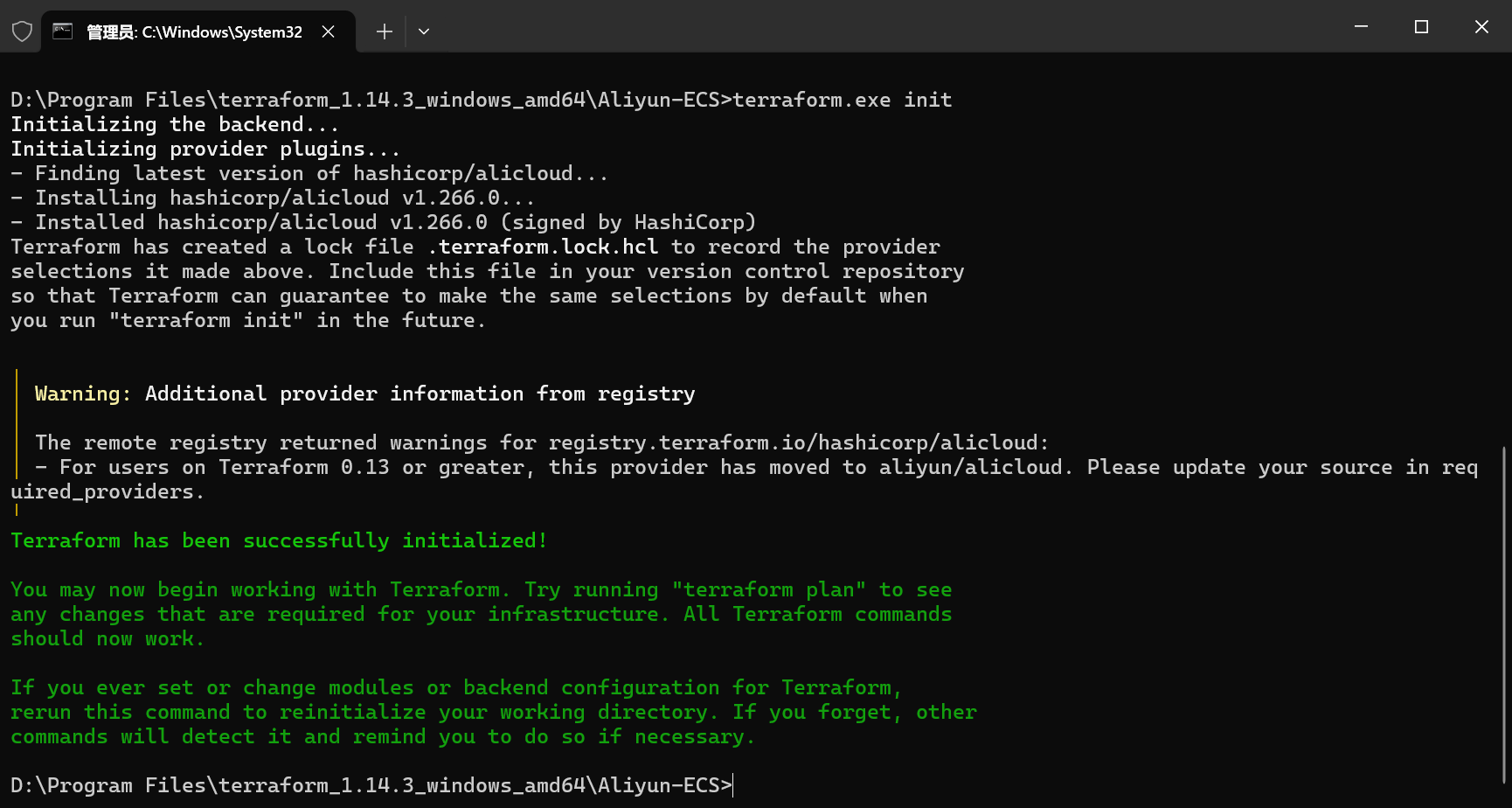Select the 管理员: C:\Windows\System32 tab
1512x808 pixels.
[x=194, y=31]
